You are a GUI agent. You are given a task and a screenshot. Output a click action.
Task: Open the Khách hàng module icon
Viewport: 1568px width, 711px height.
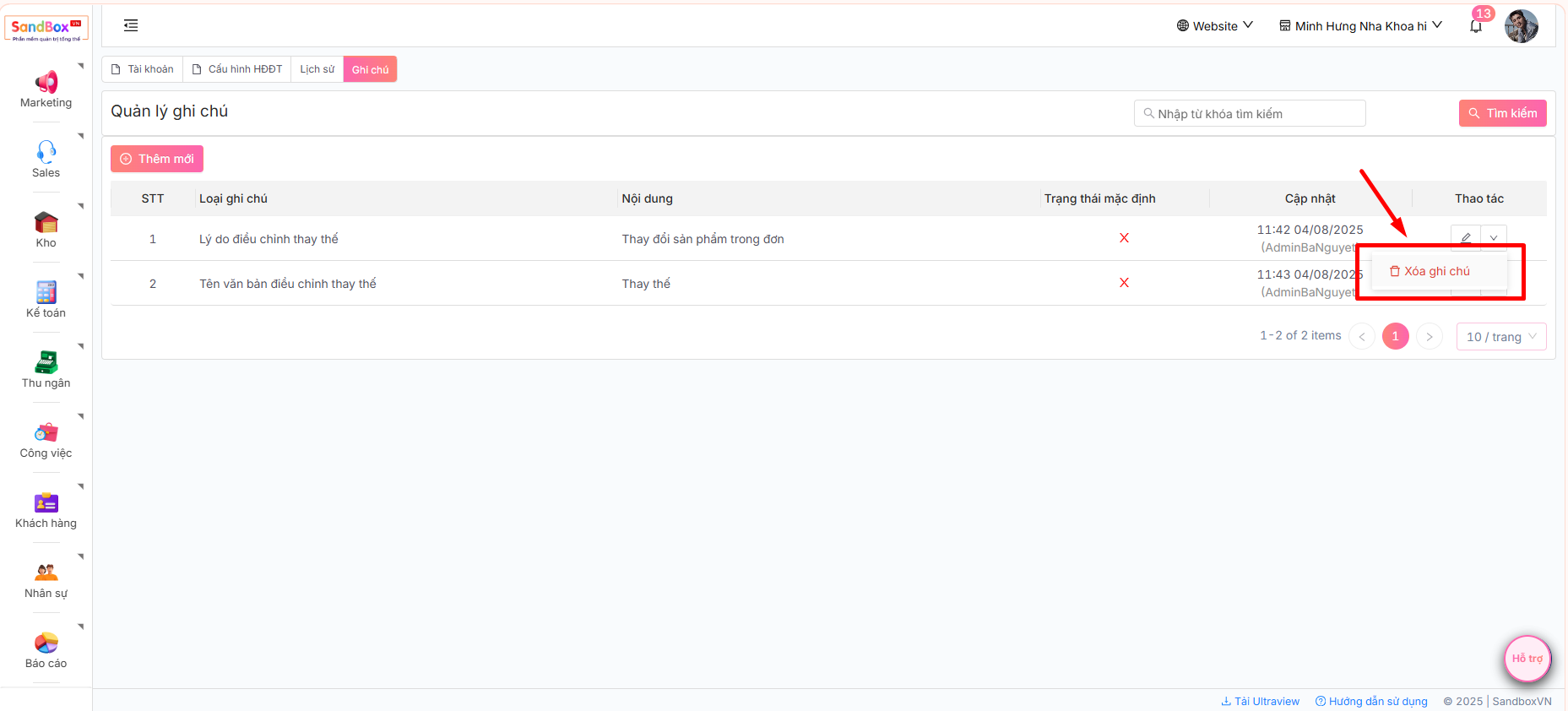[46, 502]
